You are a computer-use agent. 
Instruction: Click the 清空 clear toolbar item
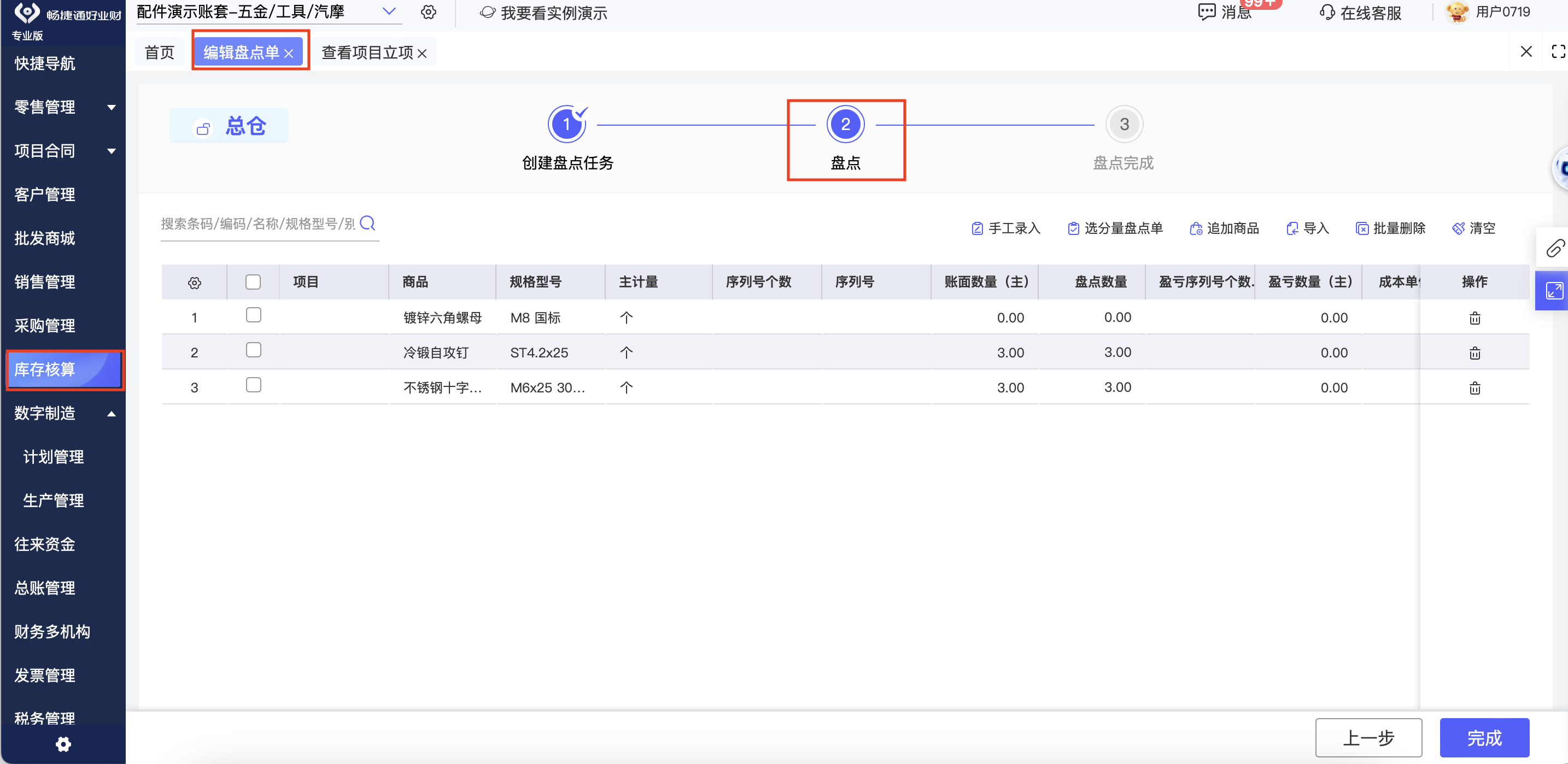point(1473,228)
